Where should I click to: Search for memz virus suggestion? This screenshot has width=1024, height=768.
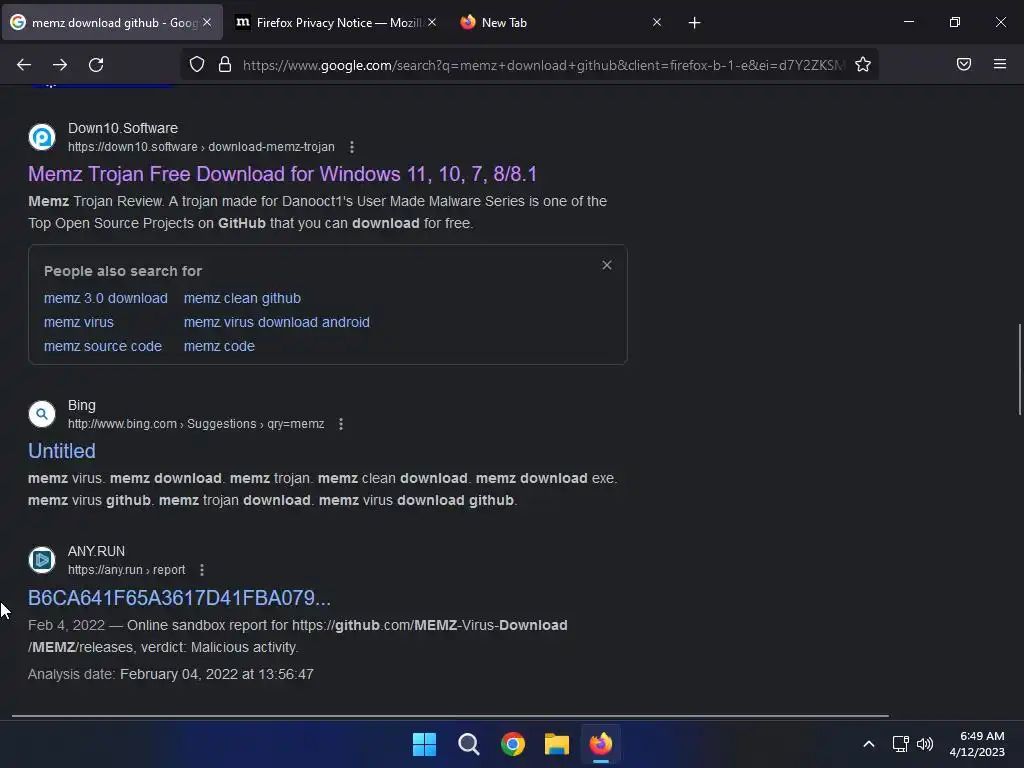78,322
